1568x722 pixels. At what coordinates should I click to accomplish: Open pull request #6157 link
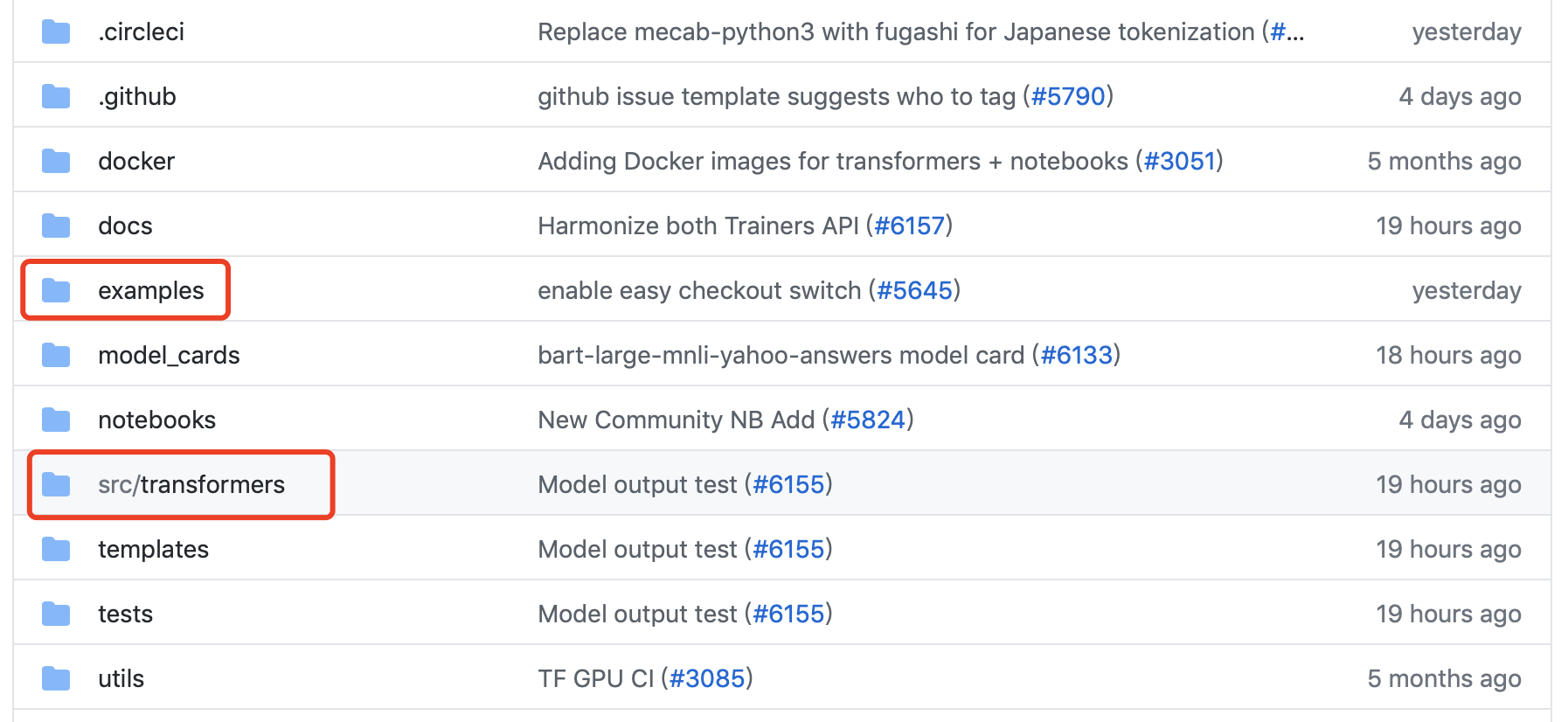[x=910, y=226]
